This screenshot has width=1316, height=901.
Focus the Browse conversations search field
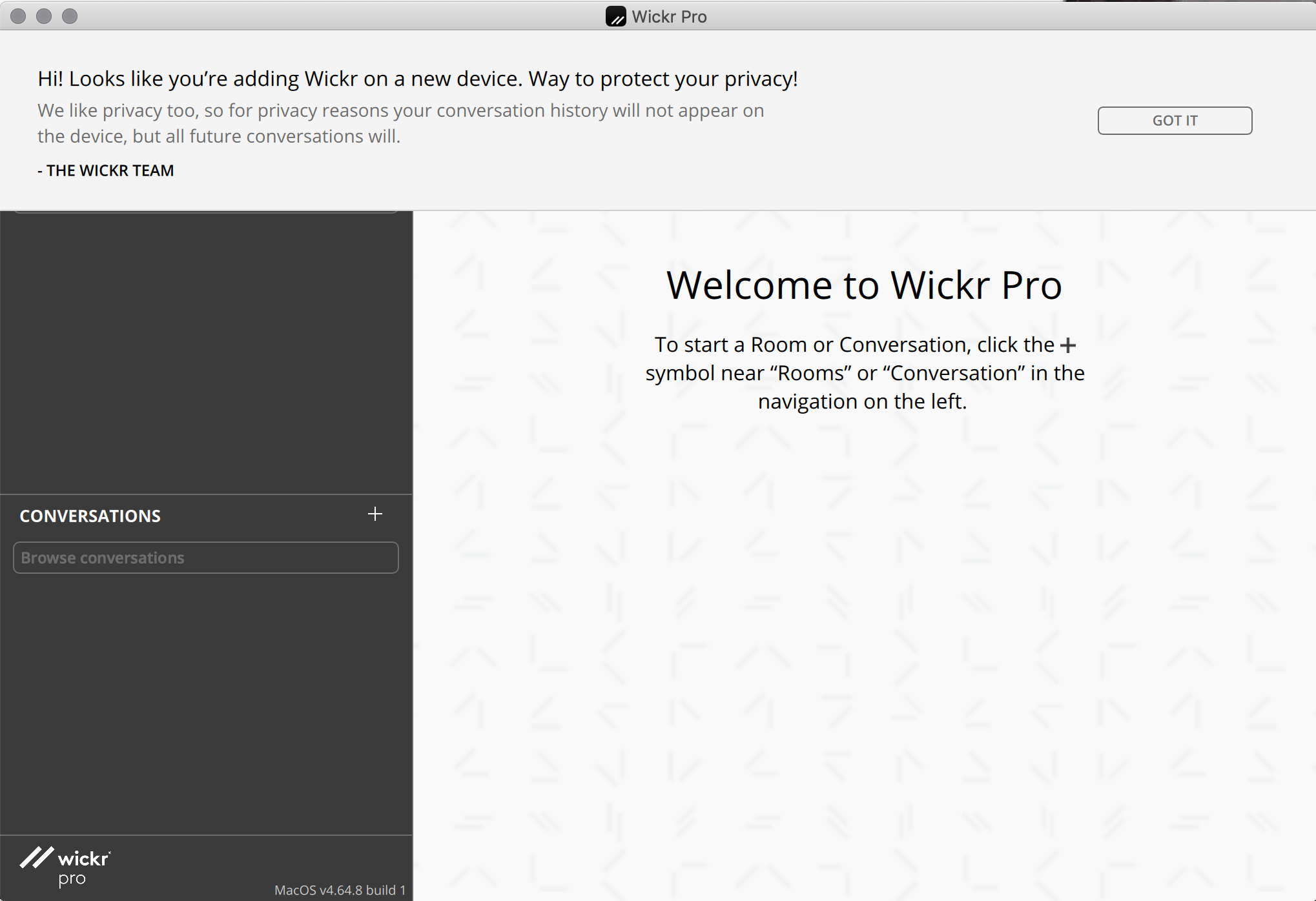pos(206,558)
